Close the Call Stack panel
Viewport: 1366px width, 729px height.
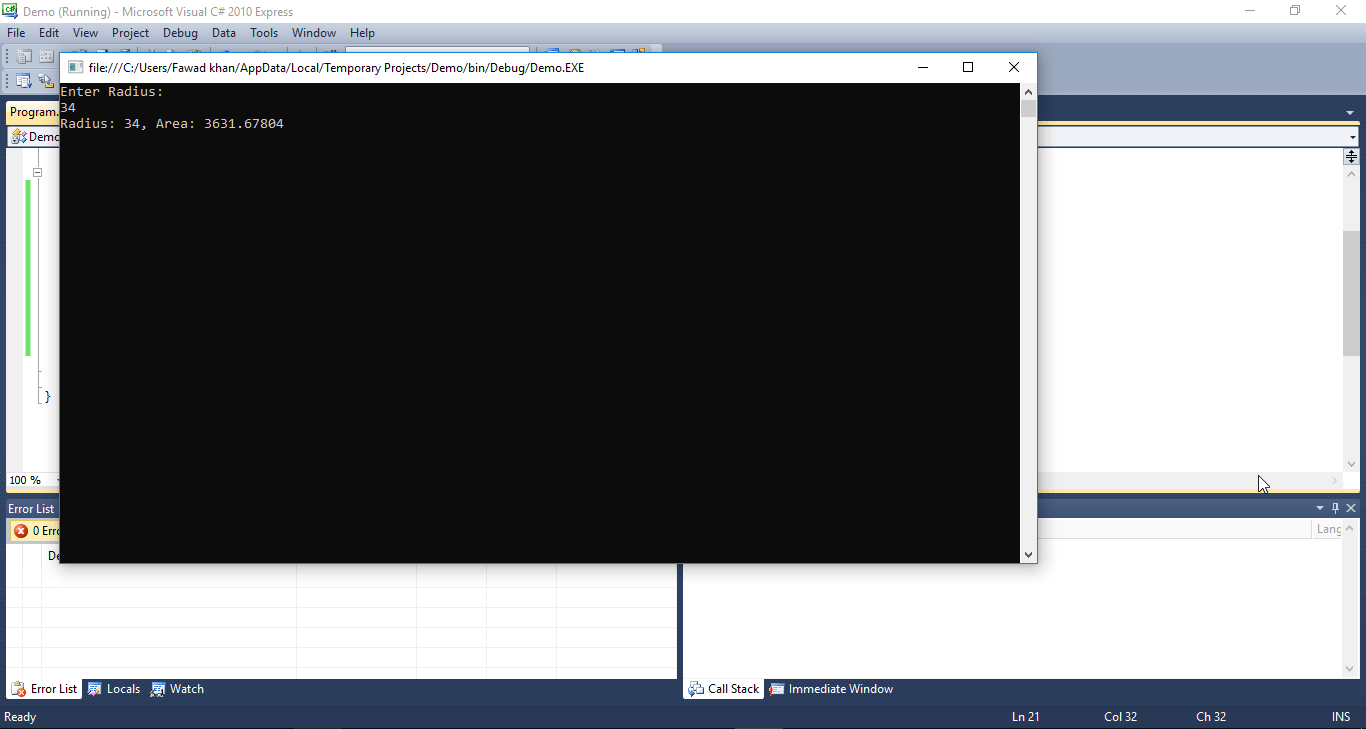click(1351, 508)
